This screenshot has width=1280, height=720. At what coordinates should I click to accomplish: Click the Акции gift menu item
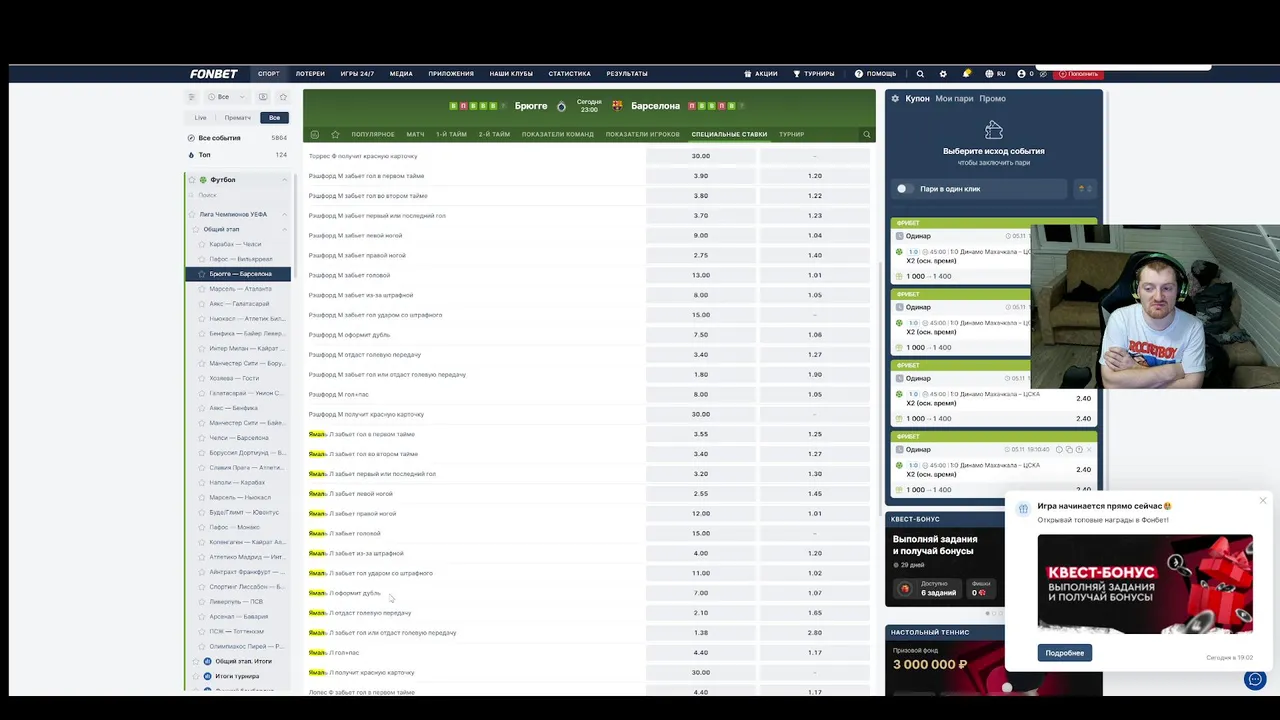[x=761, y=74]
